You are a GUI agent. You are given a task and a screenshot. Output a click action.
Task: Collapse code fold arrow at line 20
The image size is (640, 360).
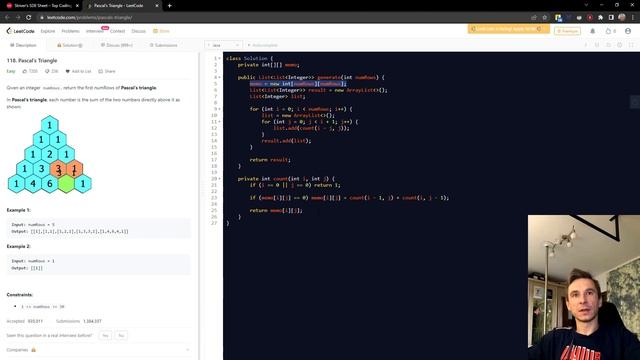(x=220, y=179)
